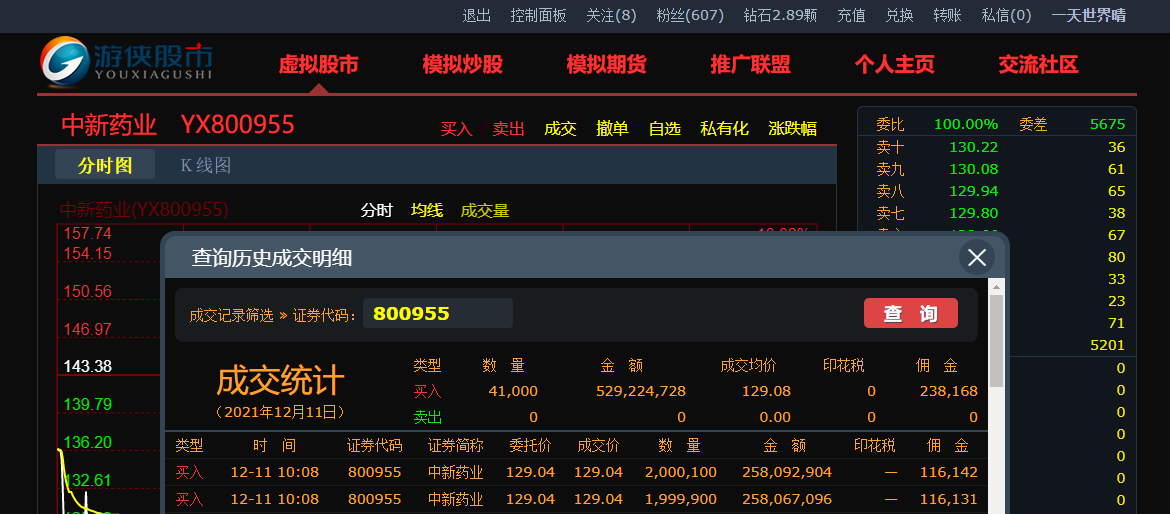Click the commission 116,131
1170x514 pixels.
coord(946,498)
